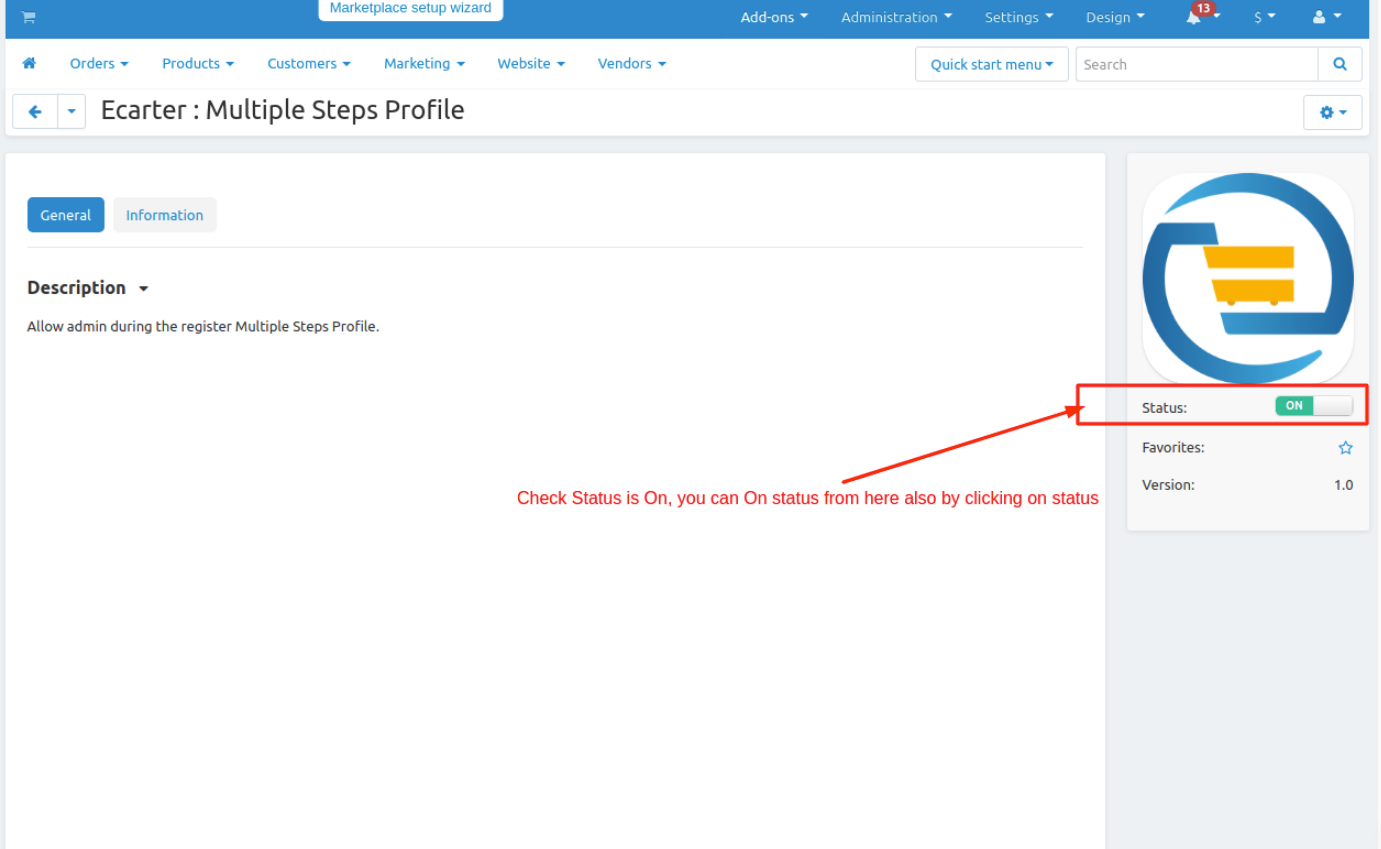Click into the Search input field

pos(1196,64)
